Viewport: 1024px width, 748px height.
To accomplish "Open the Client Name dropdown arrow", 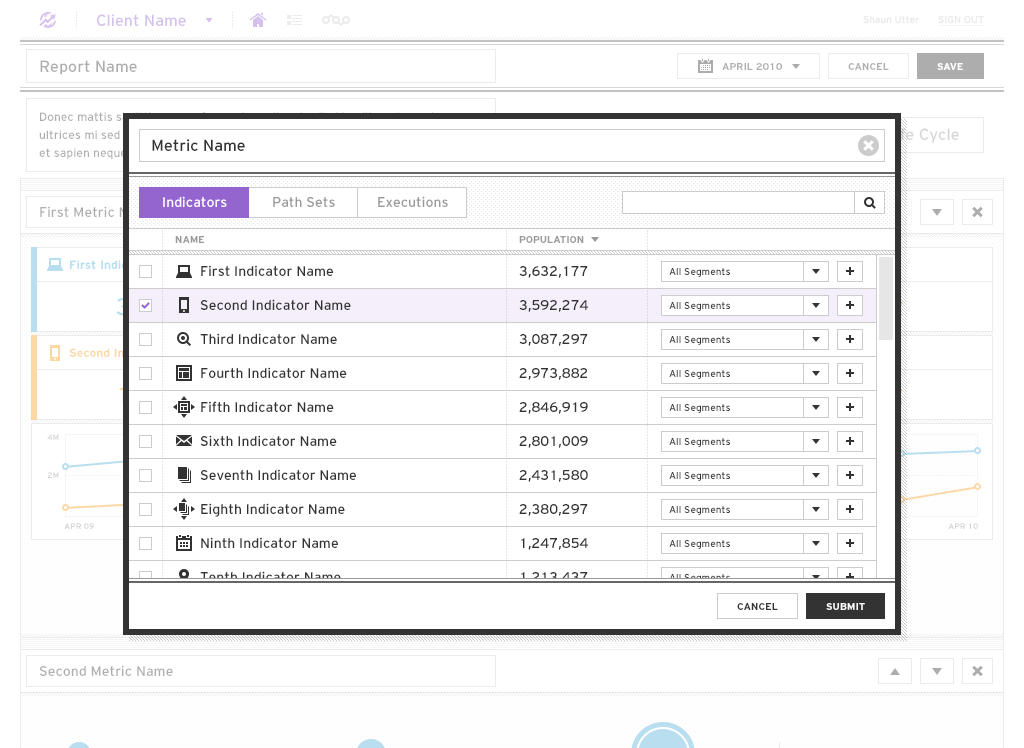I will click(208, 20).
